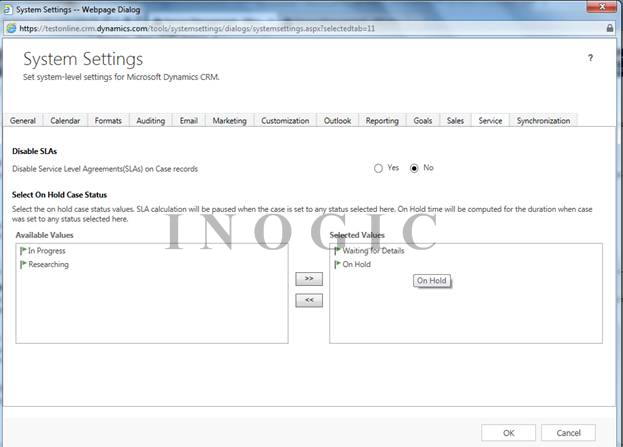623x447 pixels.
Task: Click the dialog URL address field
Action: 310,28
